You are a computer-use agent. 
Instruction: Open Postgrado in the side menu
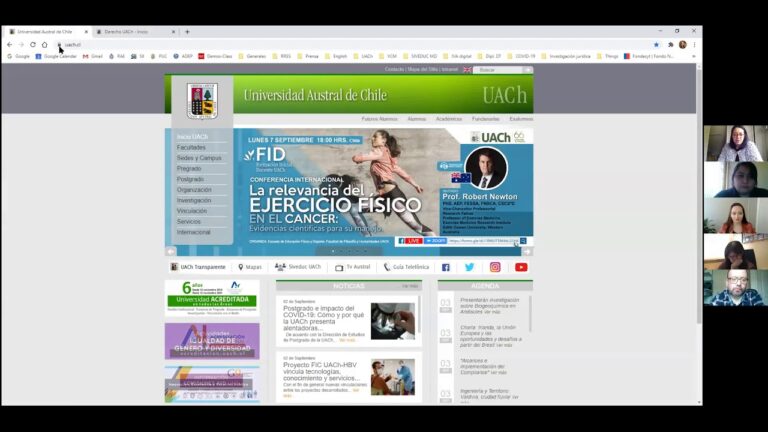coord(190,179)
